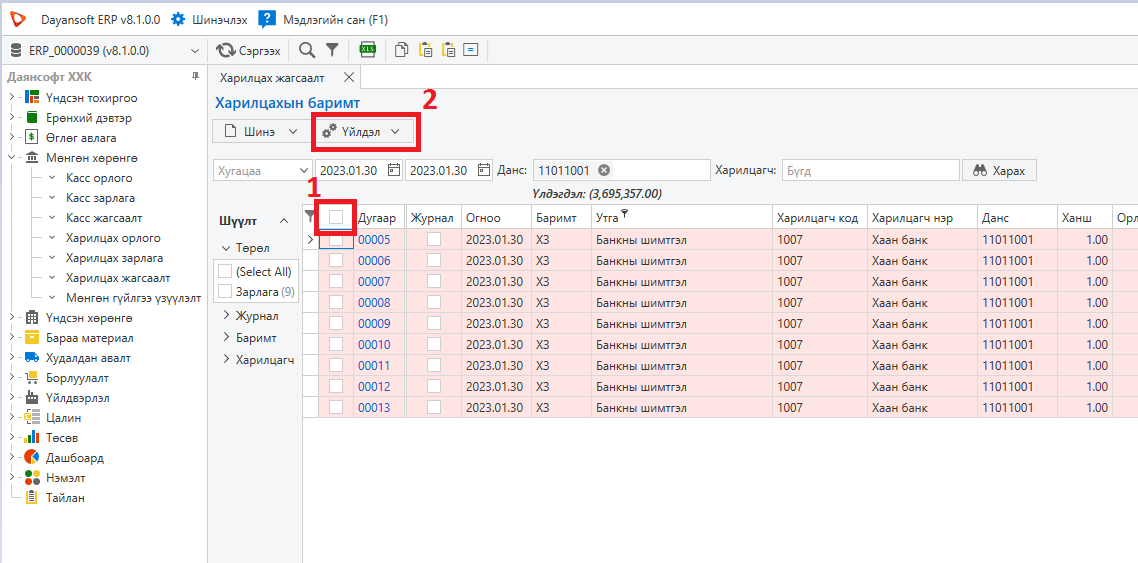Image resolution: width=1138 pixels, height=563 pixels.
Task: Click the Бараа материал box icon
Action: coord(32,337)
